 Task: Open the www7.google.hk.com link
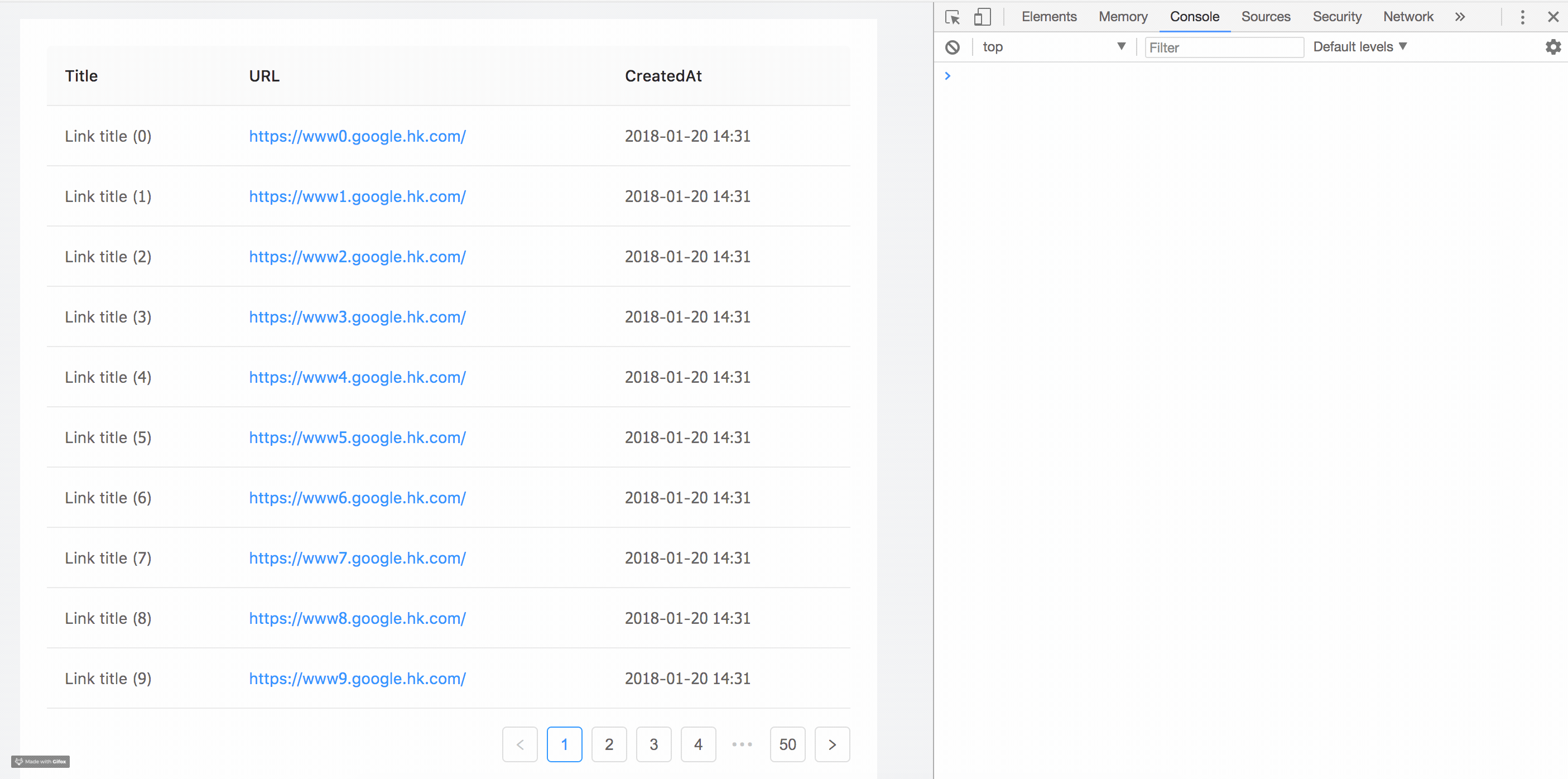coord(357,558)
